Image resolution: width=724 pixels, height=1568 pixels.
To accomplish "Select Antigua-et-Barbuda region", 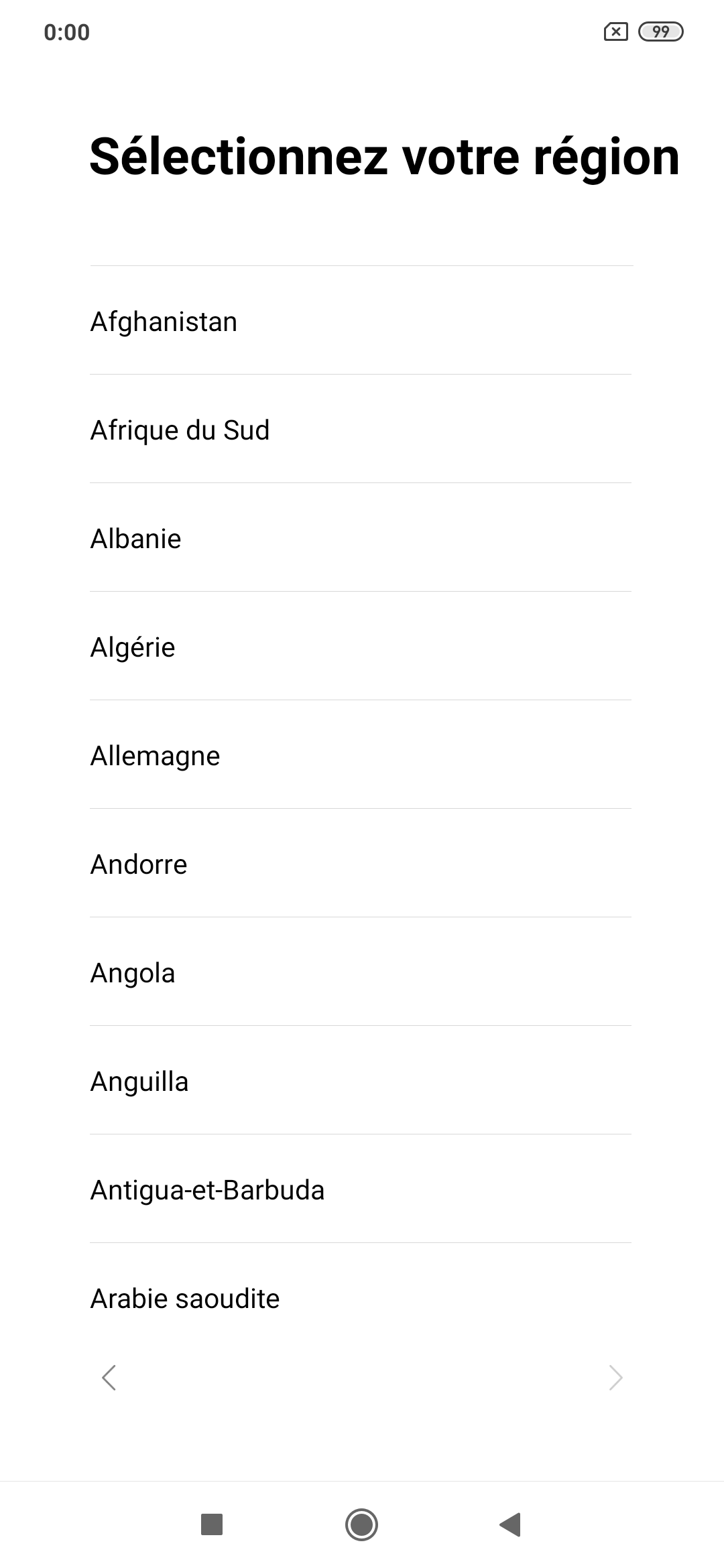I will point(207,1190).
